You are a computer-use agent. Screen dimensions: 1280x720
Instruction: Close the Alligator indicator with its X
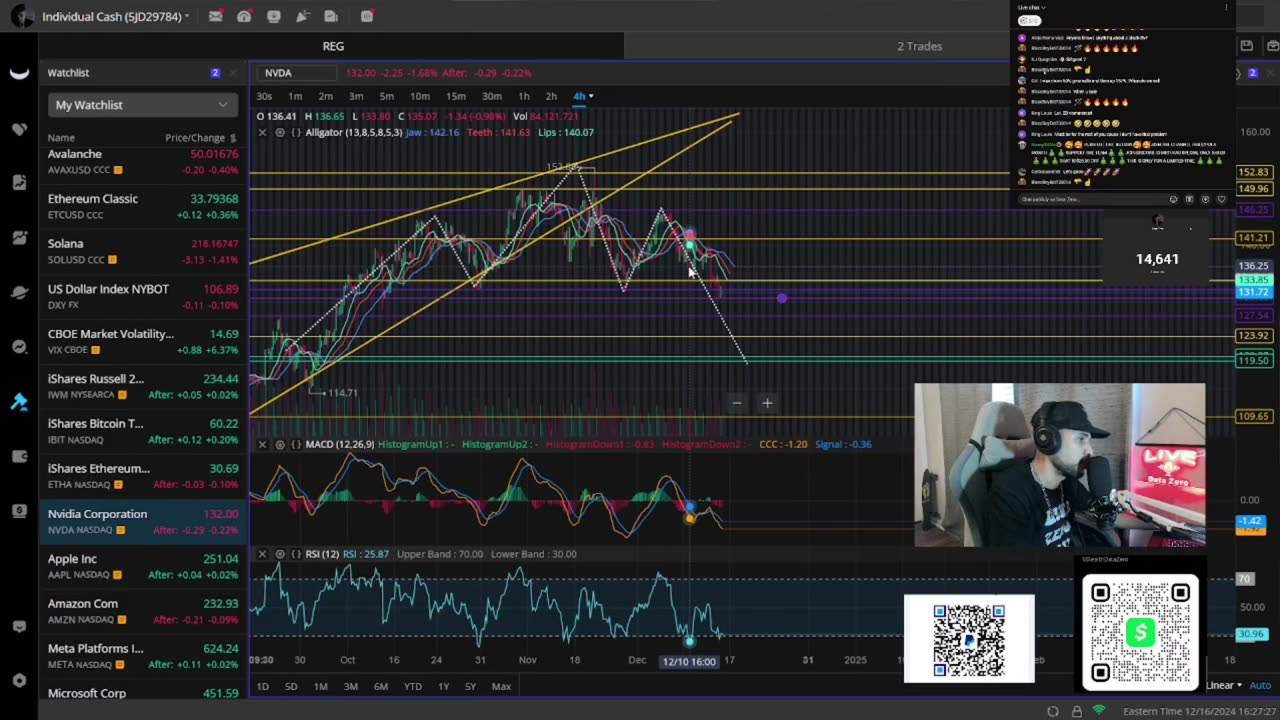[x=262, y=133]
